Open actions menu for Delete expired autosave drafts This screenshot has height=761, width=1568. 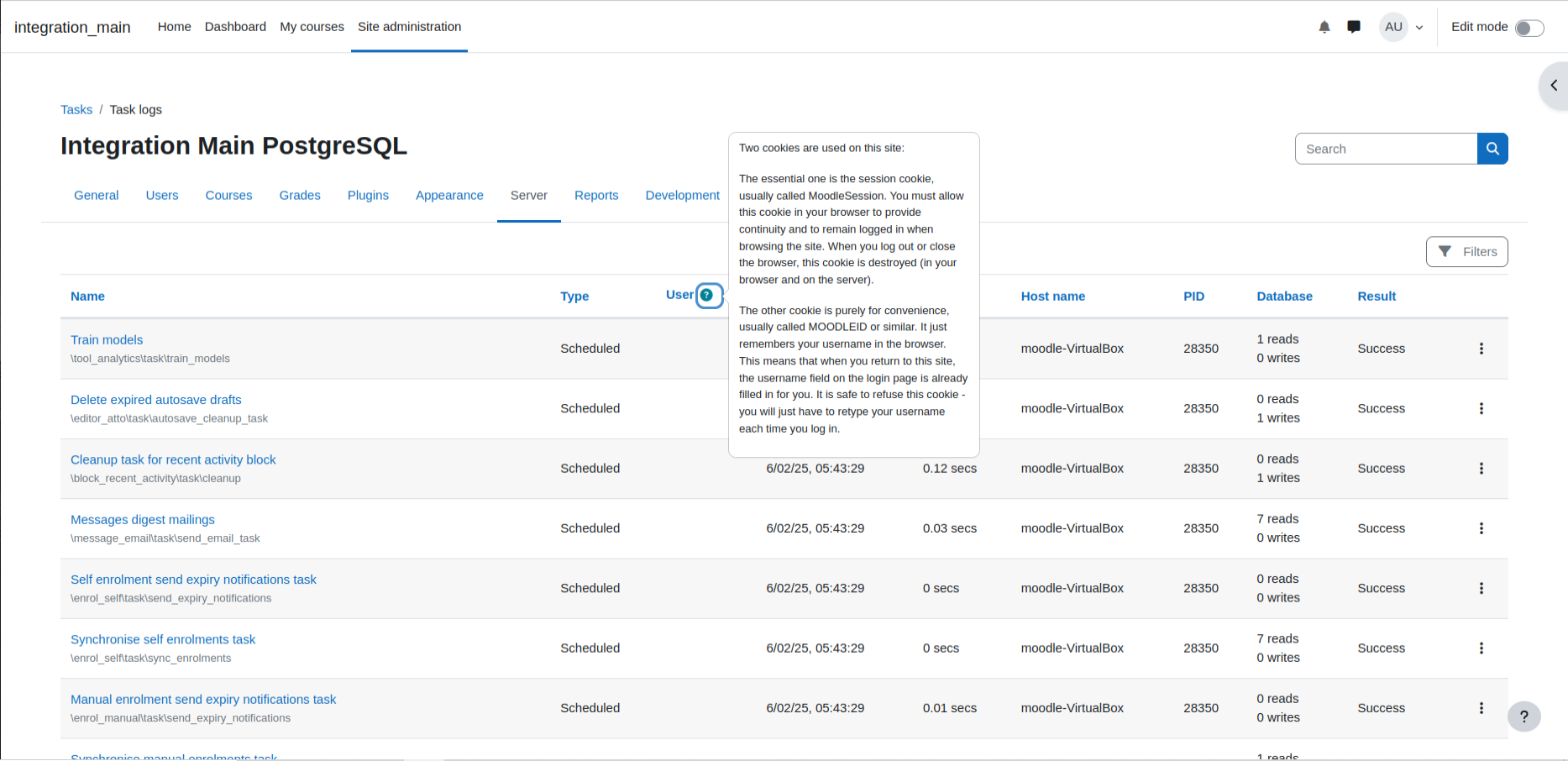click(x=1481, y=408)
